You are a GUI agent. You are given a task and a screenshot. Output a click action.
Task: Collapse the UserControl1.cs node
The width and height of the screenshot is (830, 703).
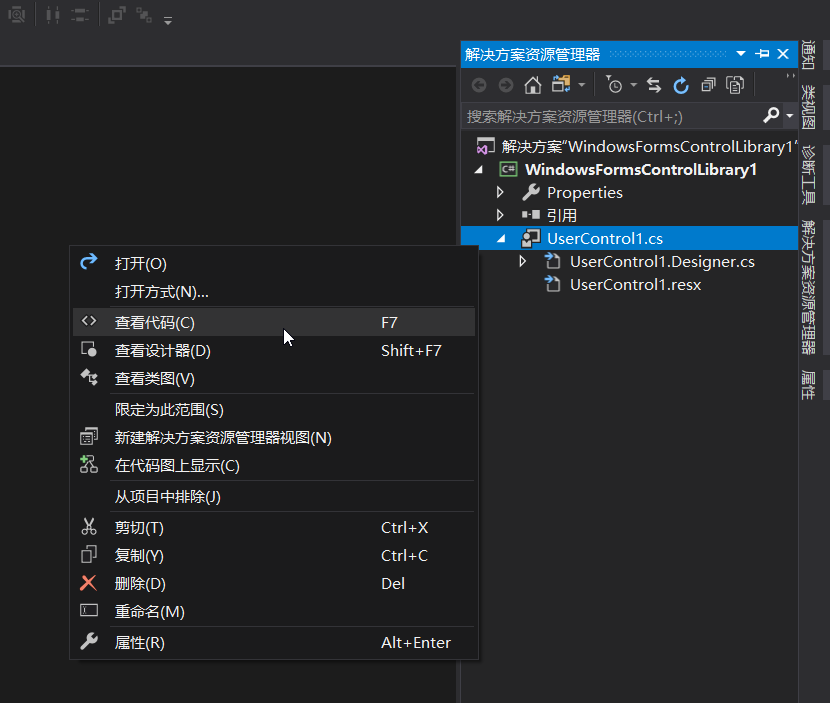501,239
